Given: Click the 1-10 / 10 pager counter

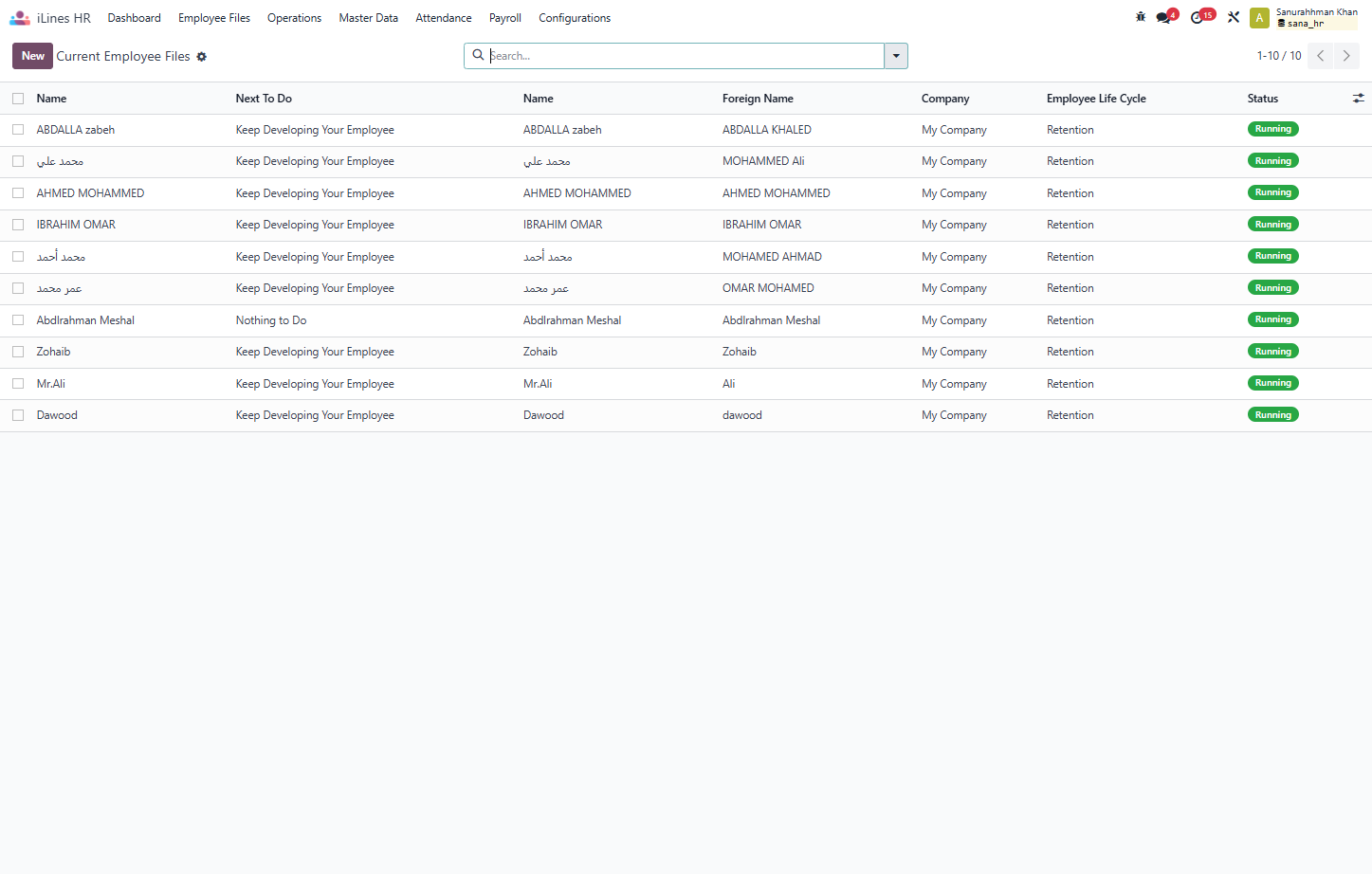Looking at the screenshot, I should pos(1279,56).
